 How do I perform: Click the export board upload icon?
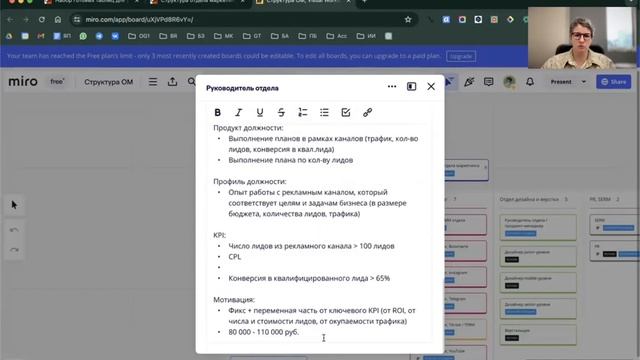pyautogui.click(x=172, y=82)
